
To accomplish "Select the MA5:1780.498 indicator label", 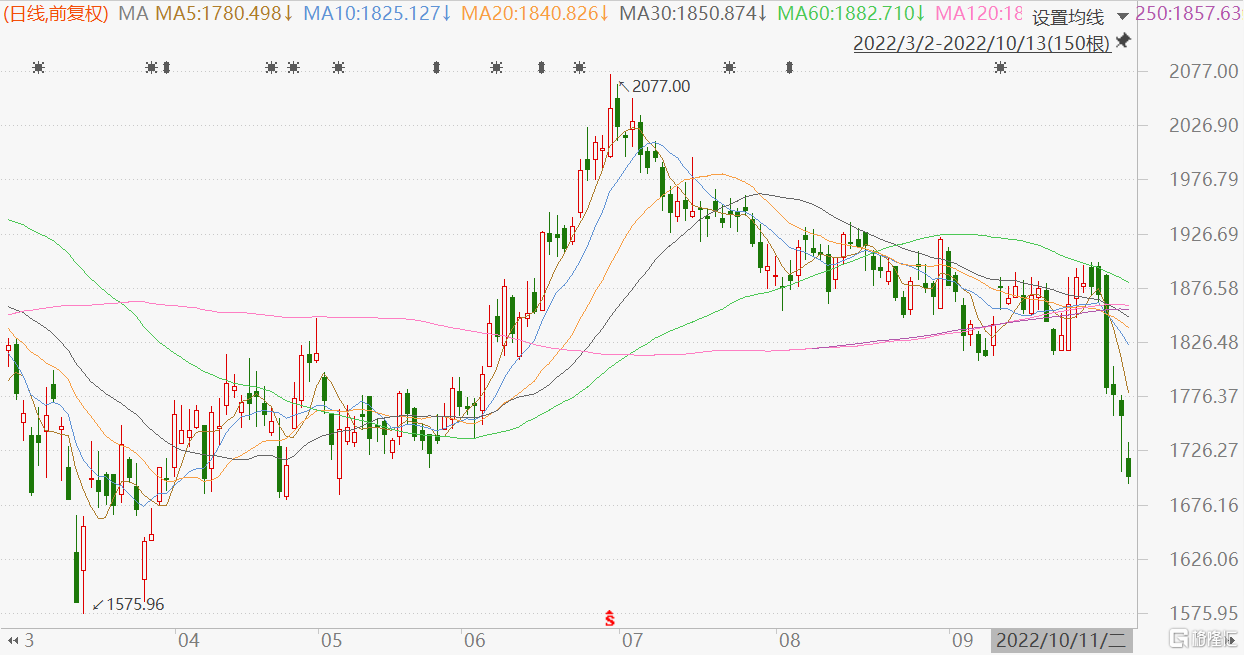I will click(x=226, y=14).
